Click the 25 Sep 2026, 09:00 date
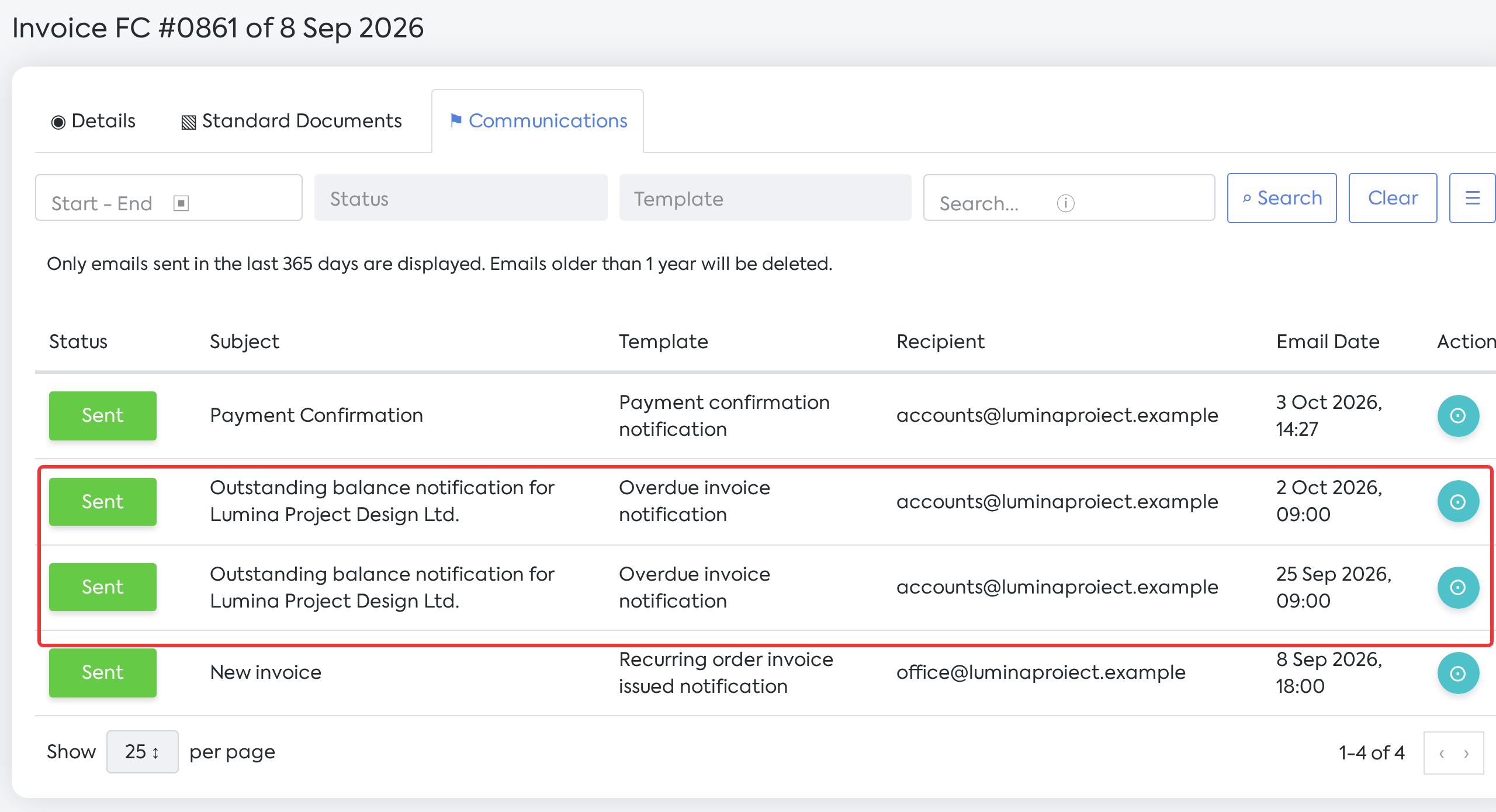Screen dimensions: 1496x812 coord(1334,588)
